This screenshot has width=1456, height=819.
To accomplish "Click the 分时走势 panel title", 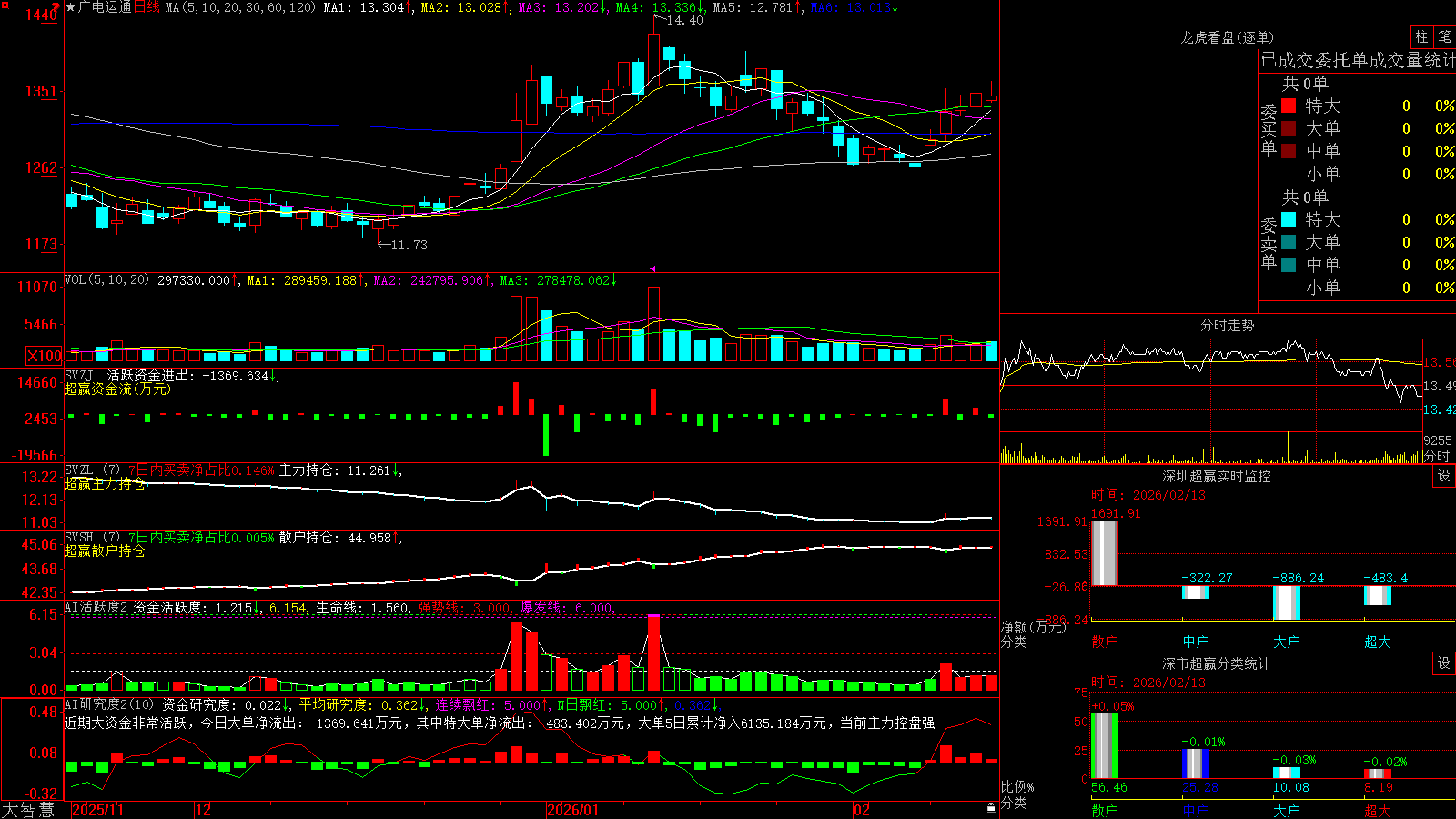I will click(1228, 325).
